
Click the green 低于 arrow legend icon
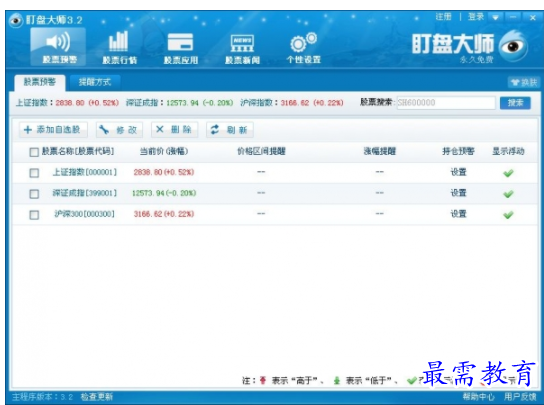coord(337,381)
